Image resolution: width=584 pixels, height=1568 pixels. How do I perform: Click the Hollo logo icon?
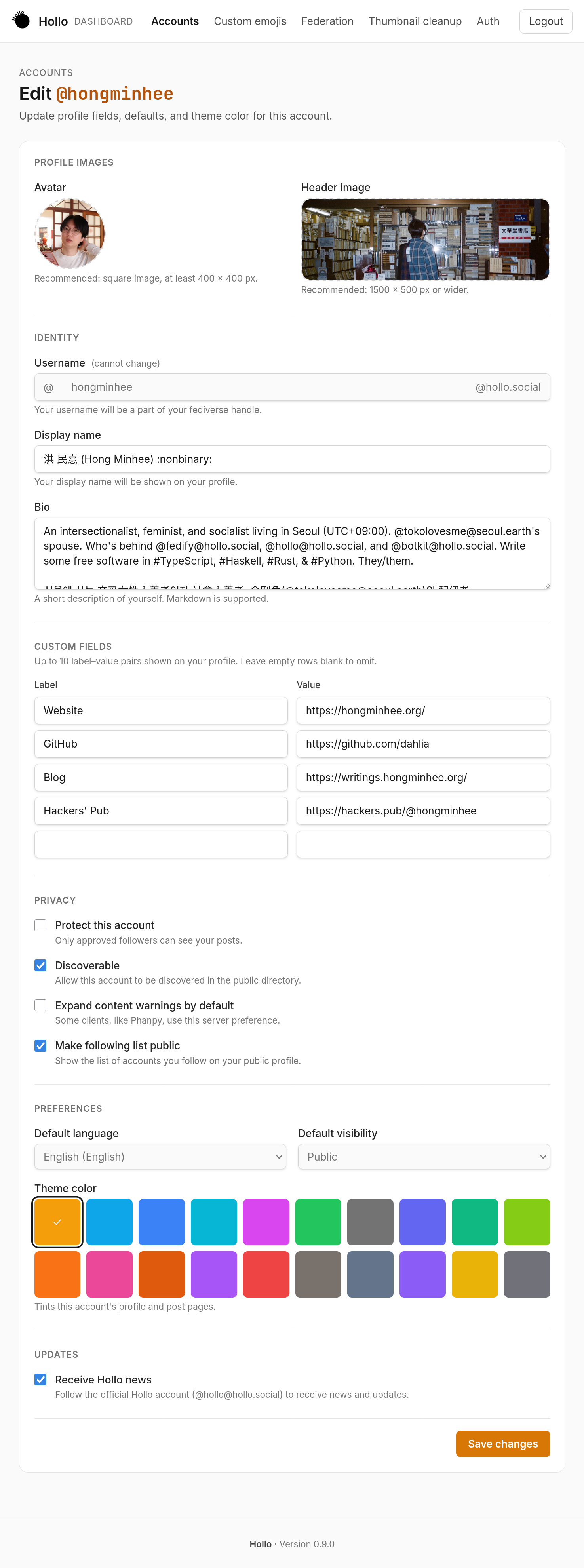click(21, 21)
